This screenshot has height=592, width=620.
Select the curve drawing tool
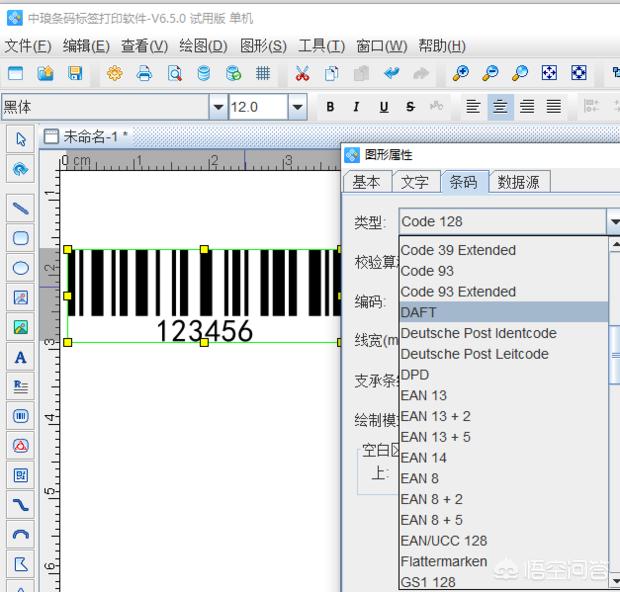point(21,505)
